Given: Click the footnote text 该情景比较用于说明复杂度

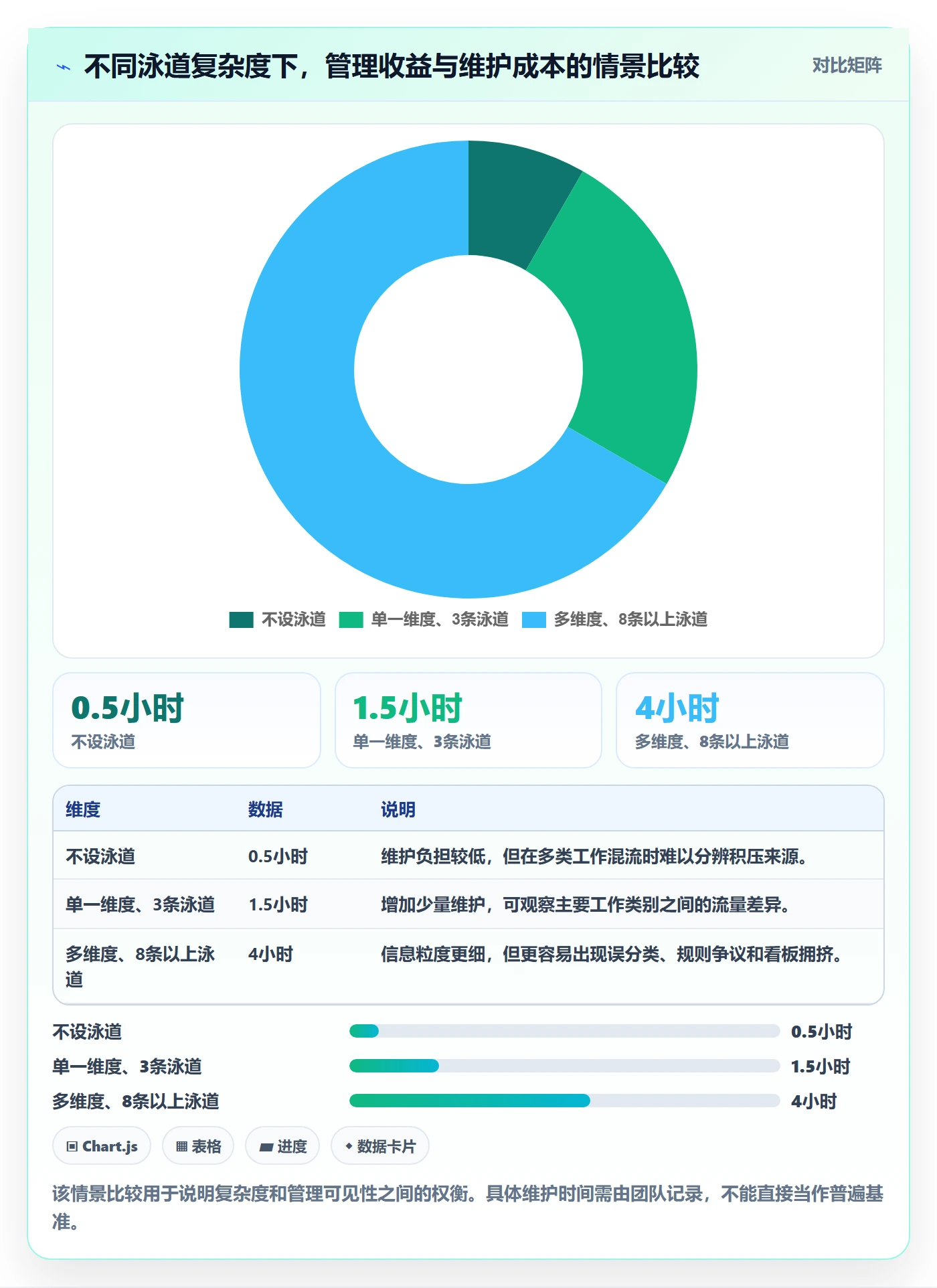Looking at the screenshot, I should point(468,1207).
